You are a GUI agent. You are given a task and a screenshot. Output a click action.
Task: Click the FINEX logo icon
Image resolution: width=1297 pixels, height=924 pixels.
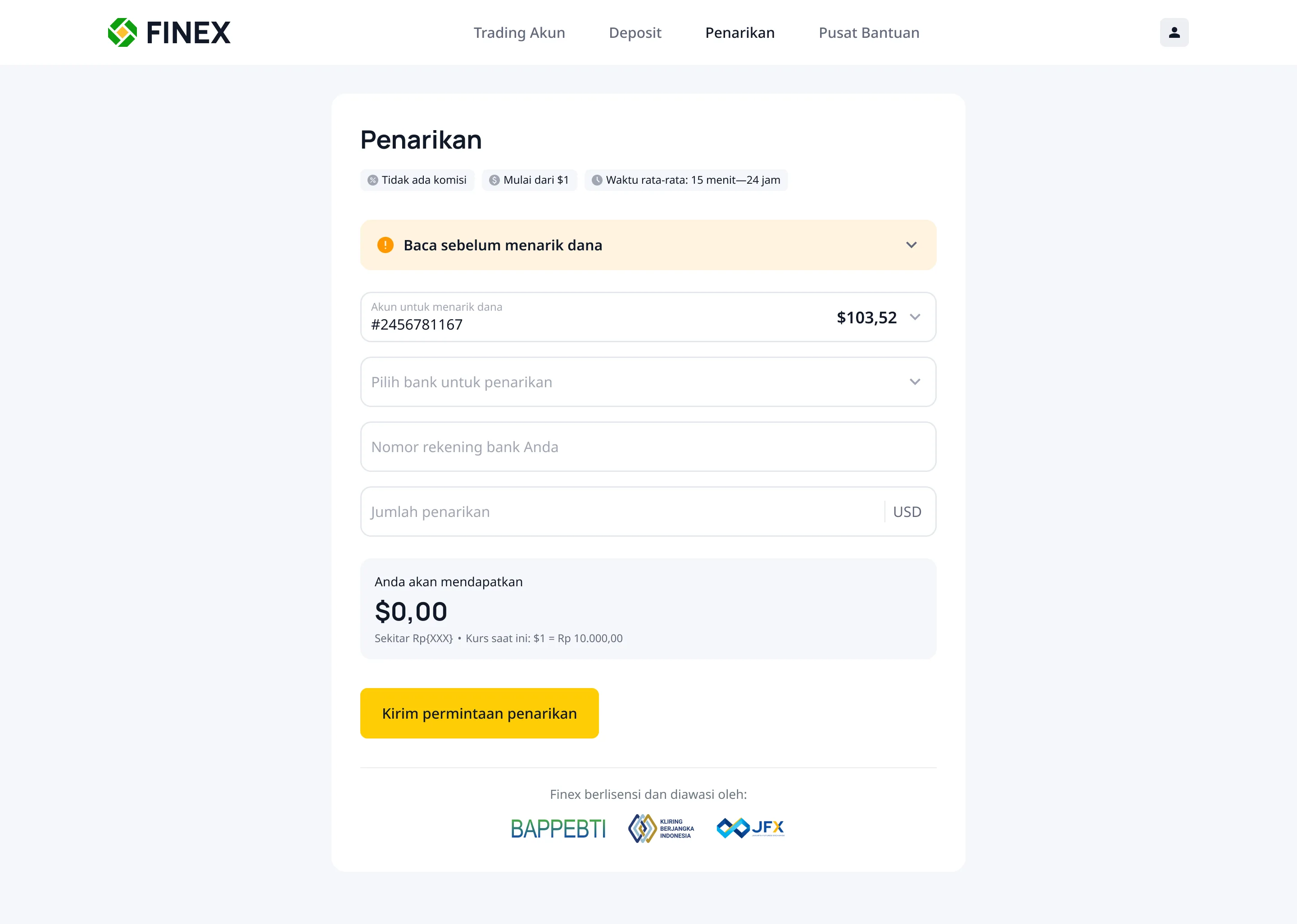[x=122, y=32]
